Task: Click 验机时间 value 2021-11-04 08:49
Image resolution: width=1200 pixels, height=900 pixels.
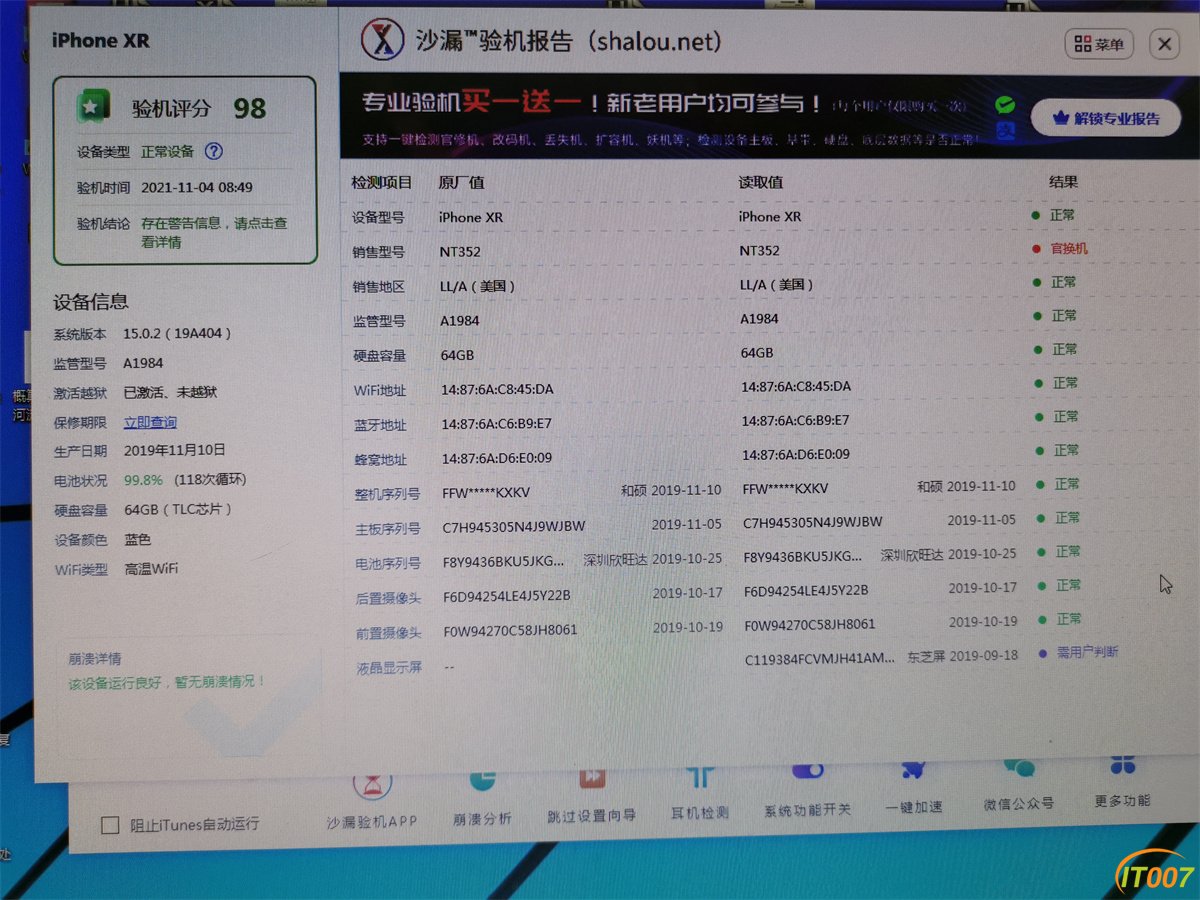Action: pyautogui.click(x=197, y=187)
